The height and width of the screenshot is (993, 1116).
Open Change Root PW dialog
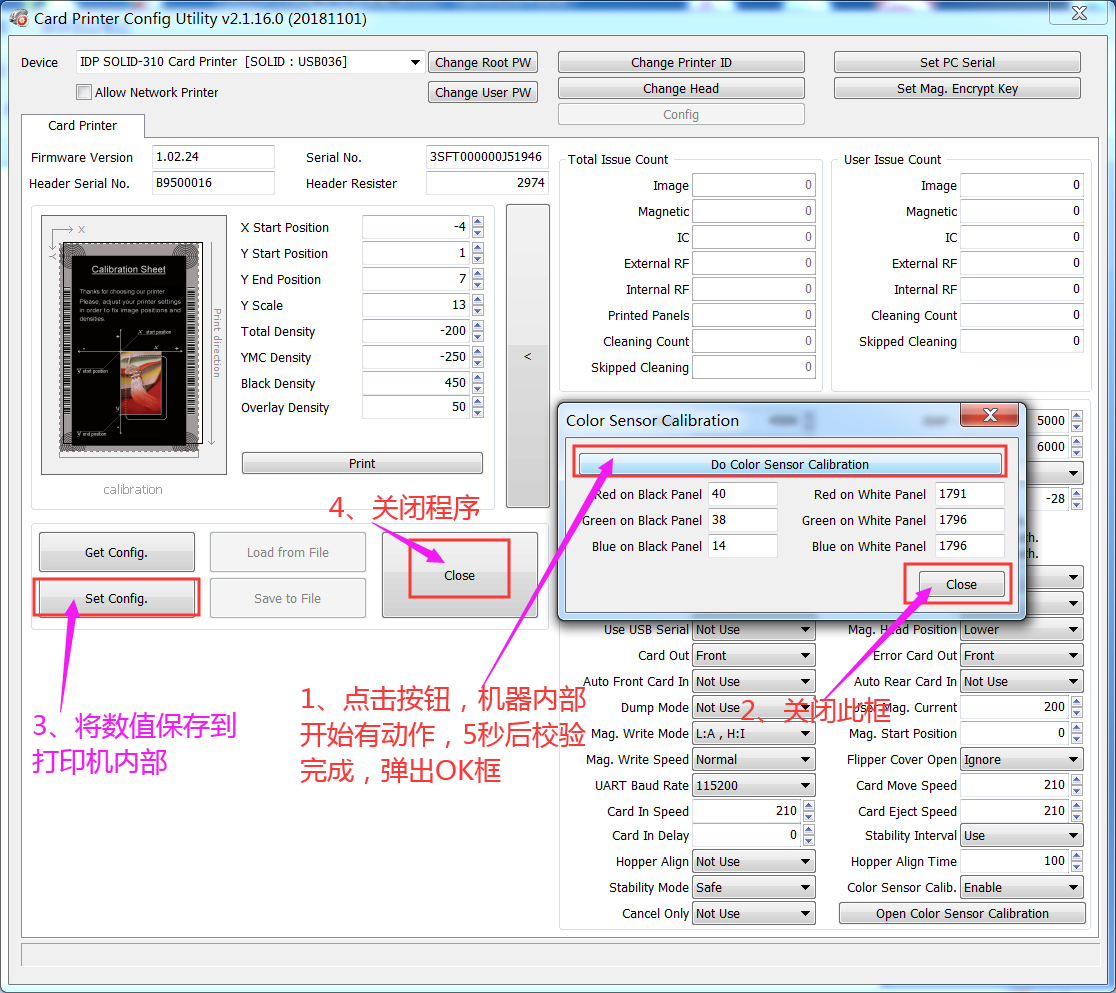point(483,62)
